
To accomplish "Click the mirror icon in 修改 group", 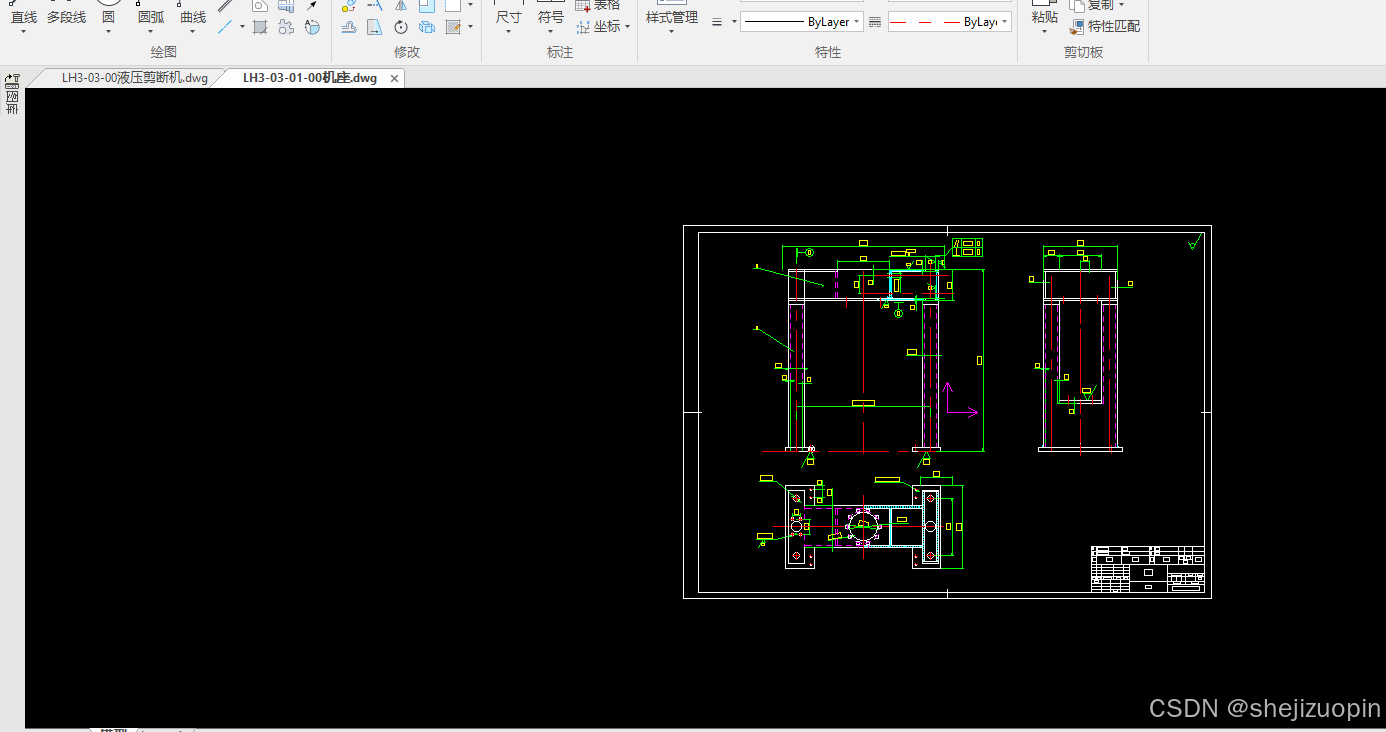I will click(x=401, y=5).
